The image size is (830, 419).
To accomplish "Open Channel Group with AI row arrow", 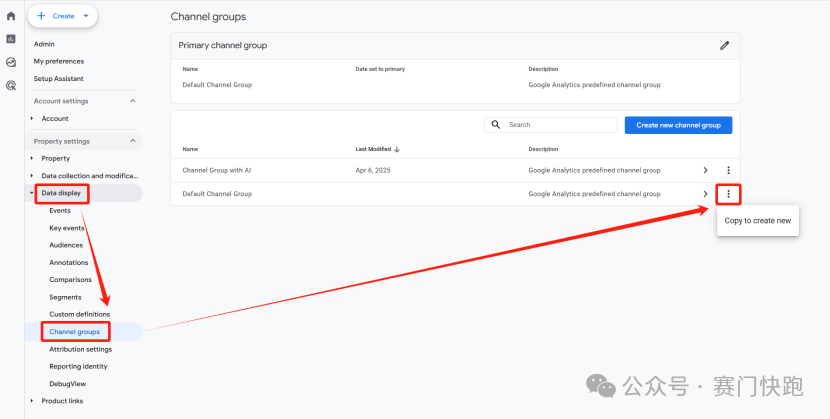I will [705, 171].
